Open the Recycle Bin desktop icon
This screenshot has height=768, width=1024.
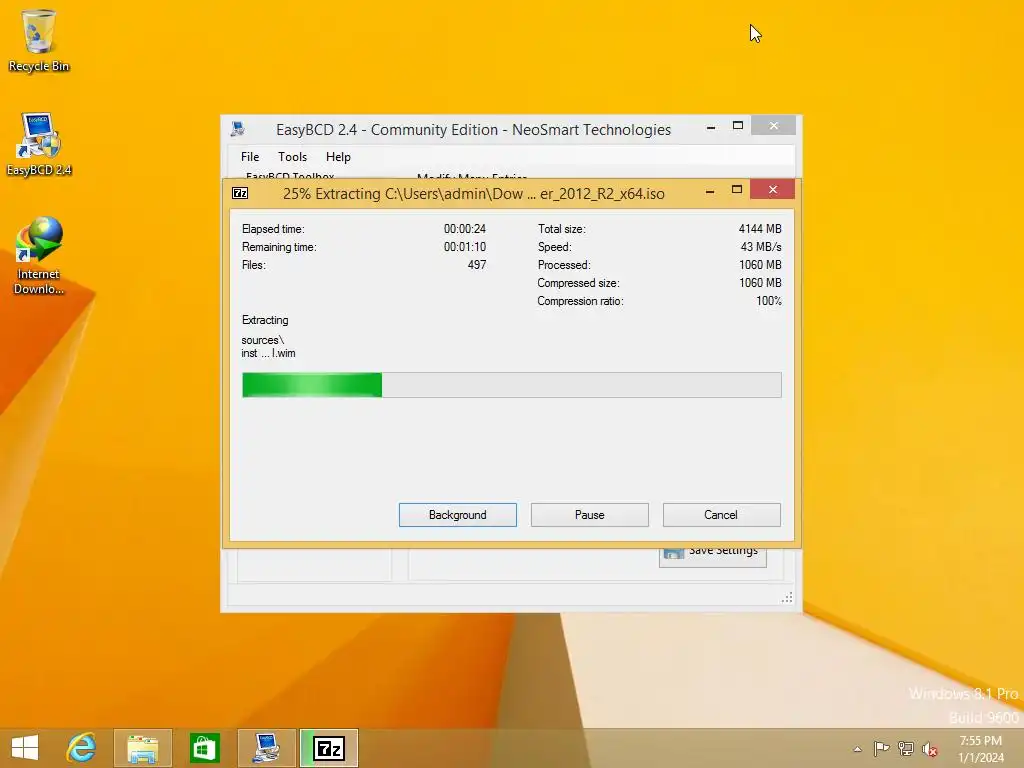pyautogui.click(x=39, y=40)
